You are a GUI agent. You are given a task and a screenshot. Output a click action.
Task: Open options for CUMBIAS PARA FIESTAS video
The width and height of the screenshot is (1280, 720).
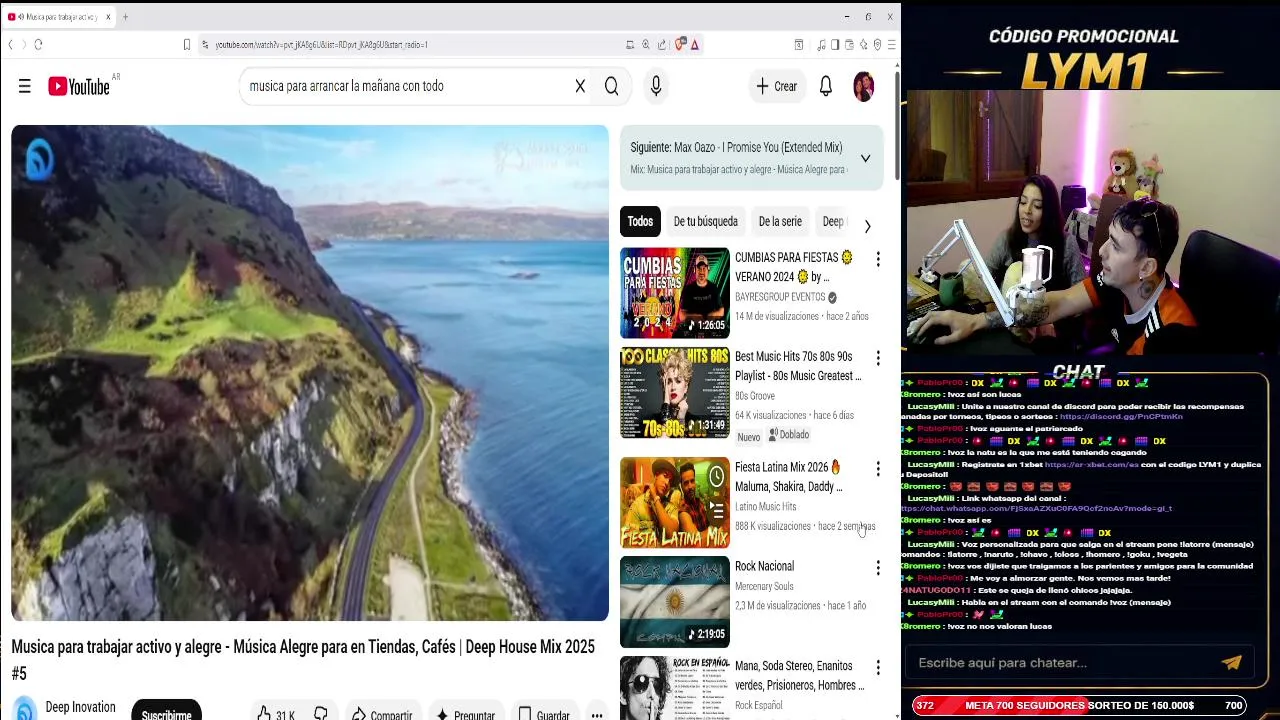click(878, 259)
